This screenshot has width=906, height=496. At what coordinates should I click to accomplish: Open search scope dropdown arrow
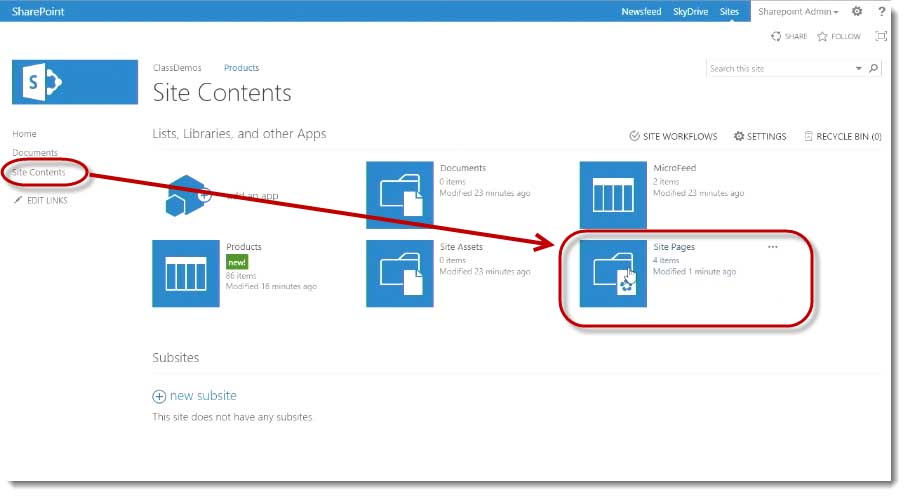tap(859, 68)
